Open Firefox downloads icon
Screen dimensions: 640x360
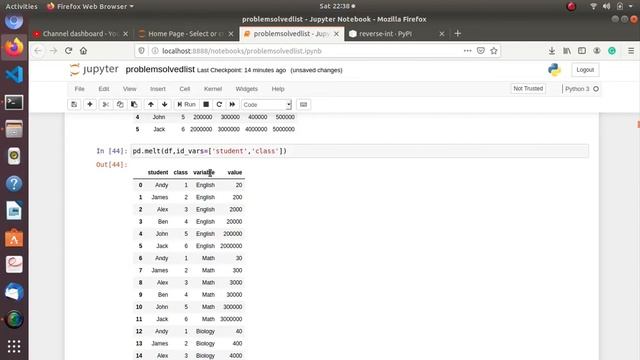click(x=552, y=51)
